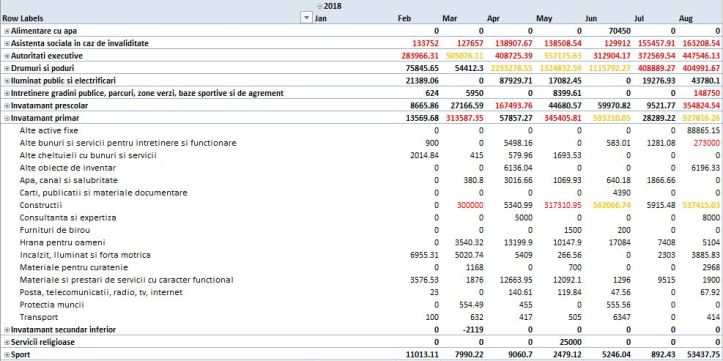Expand the Alimentare cu apa row
723x361 pixels.
click(x=6, y=31)
